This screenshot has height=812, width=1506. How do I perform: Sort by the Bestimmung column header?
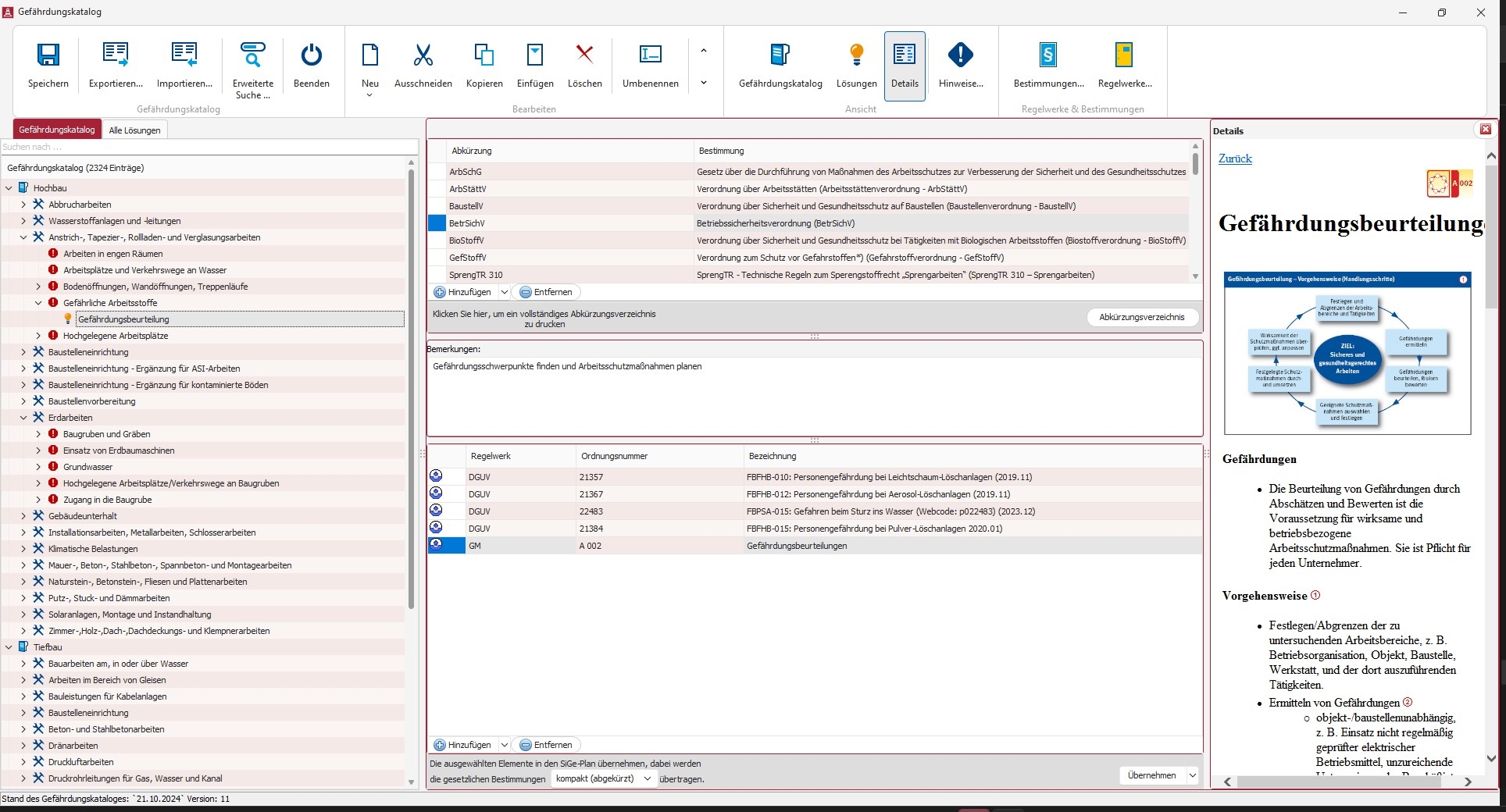click(x=941, y=151)
